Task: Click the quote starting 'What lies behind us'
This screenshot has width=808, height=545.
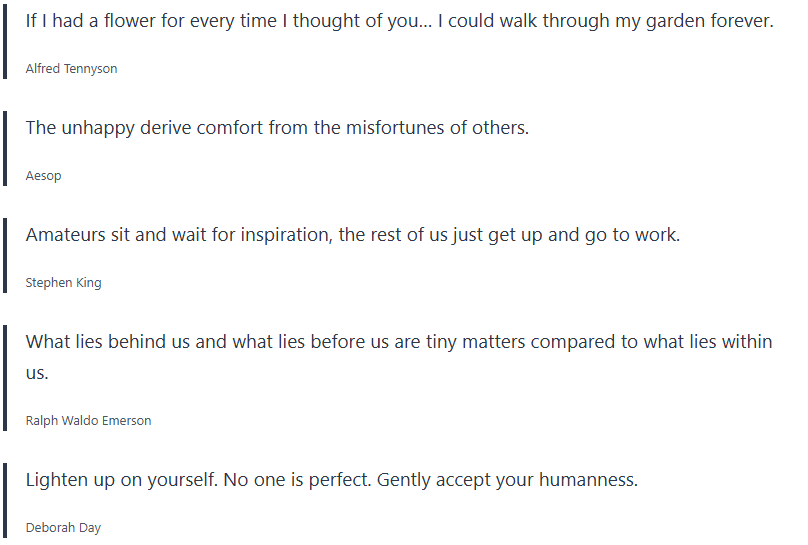Action: (x=399, y=342)
